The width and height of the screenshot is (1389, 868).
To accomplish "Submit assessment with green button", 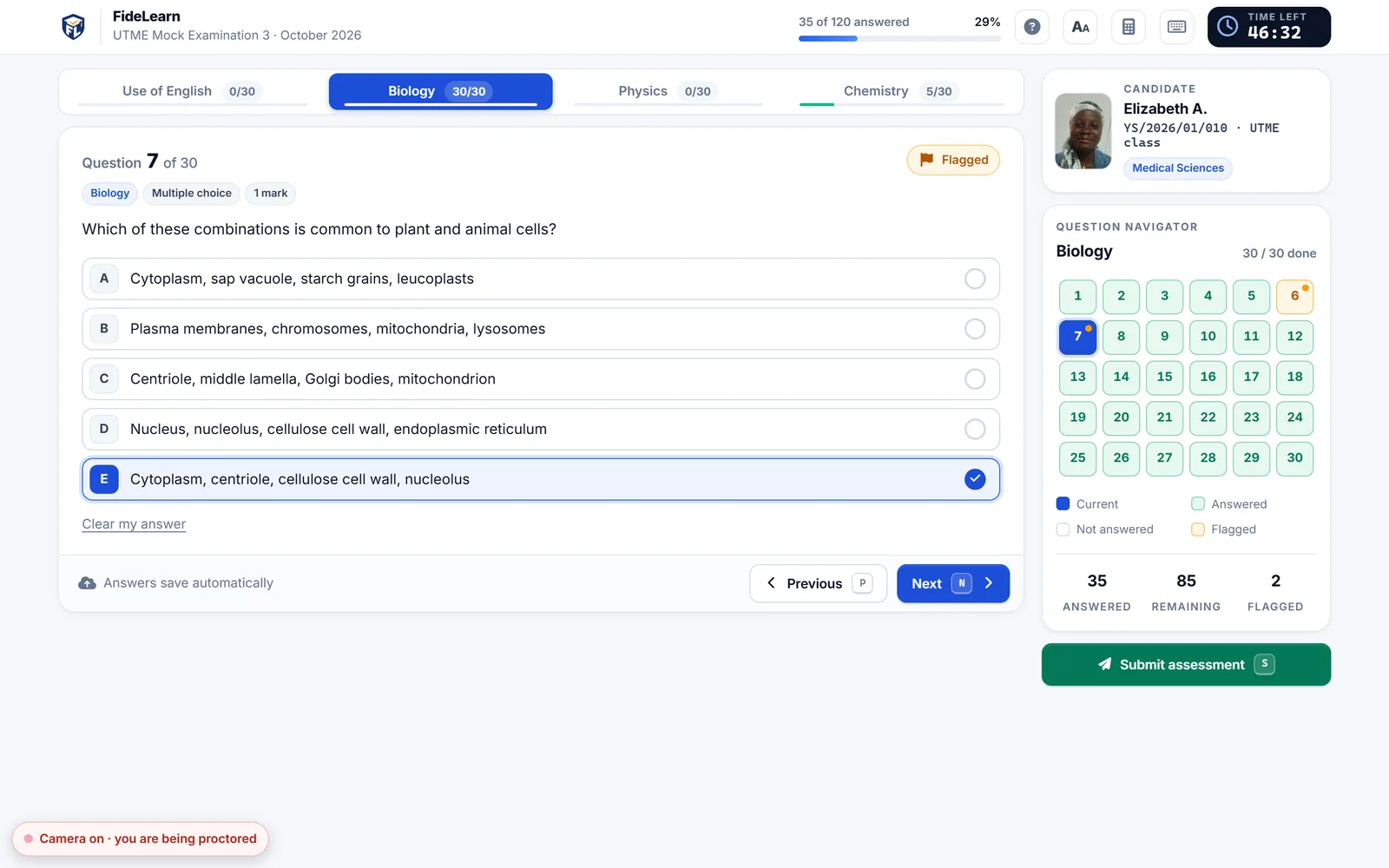I will pyautogui.click(x=1186, y=664).
